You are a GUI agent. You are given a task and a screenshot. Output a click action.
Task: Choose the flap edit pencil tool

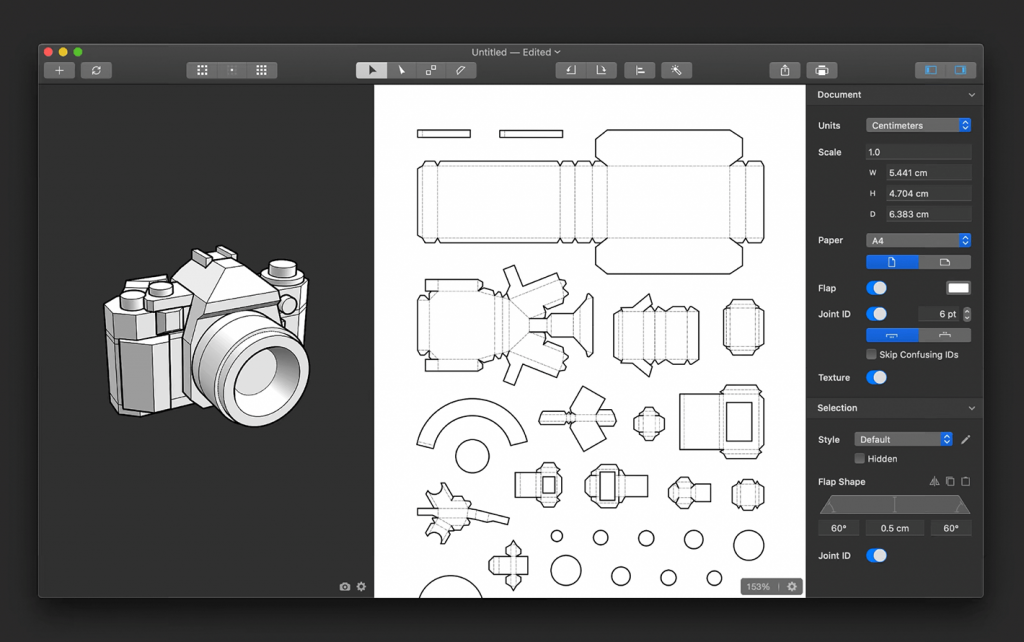(x=461, y=71)
